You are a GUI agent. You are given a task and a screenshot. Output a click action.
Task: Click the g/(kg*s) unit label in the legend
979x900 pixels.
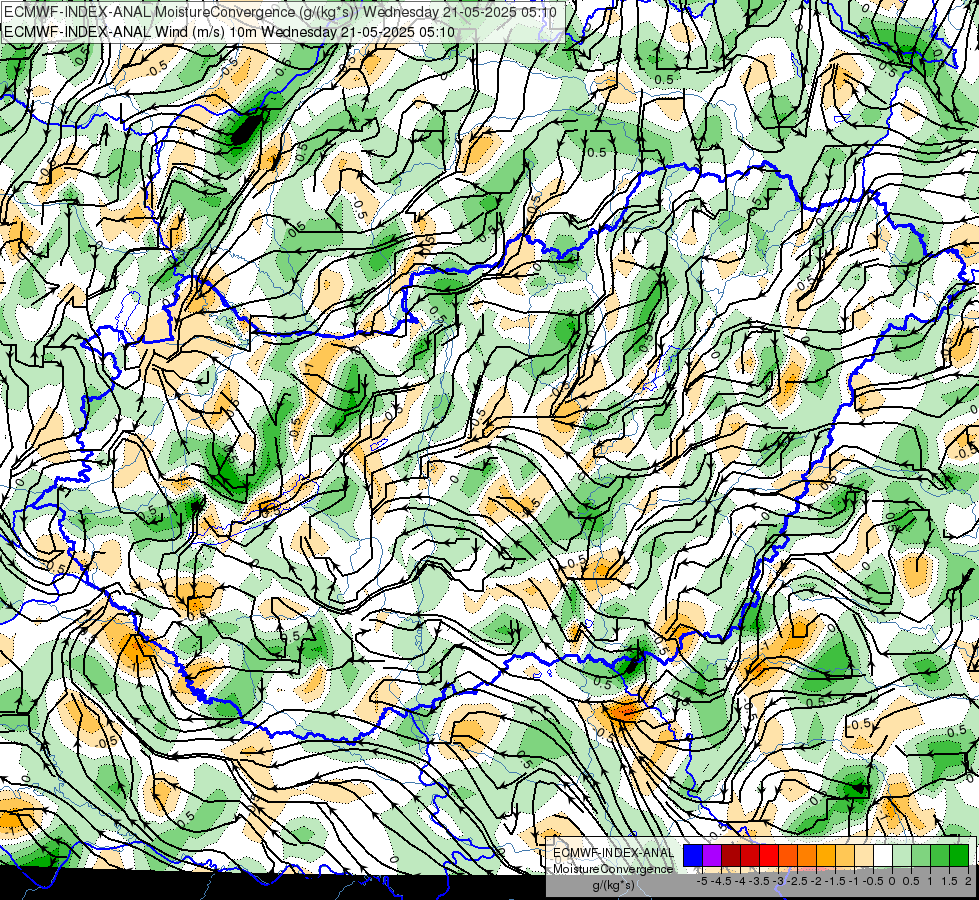(x=614, y=886)
